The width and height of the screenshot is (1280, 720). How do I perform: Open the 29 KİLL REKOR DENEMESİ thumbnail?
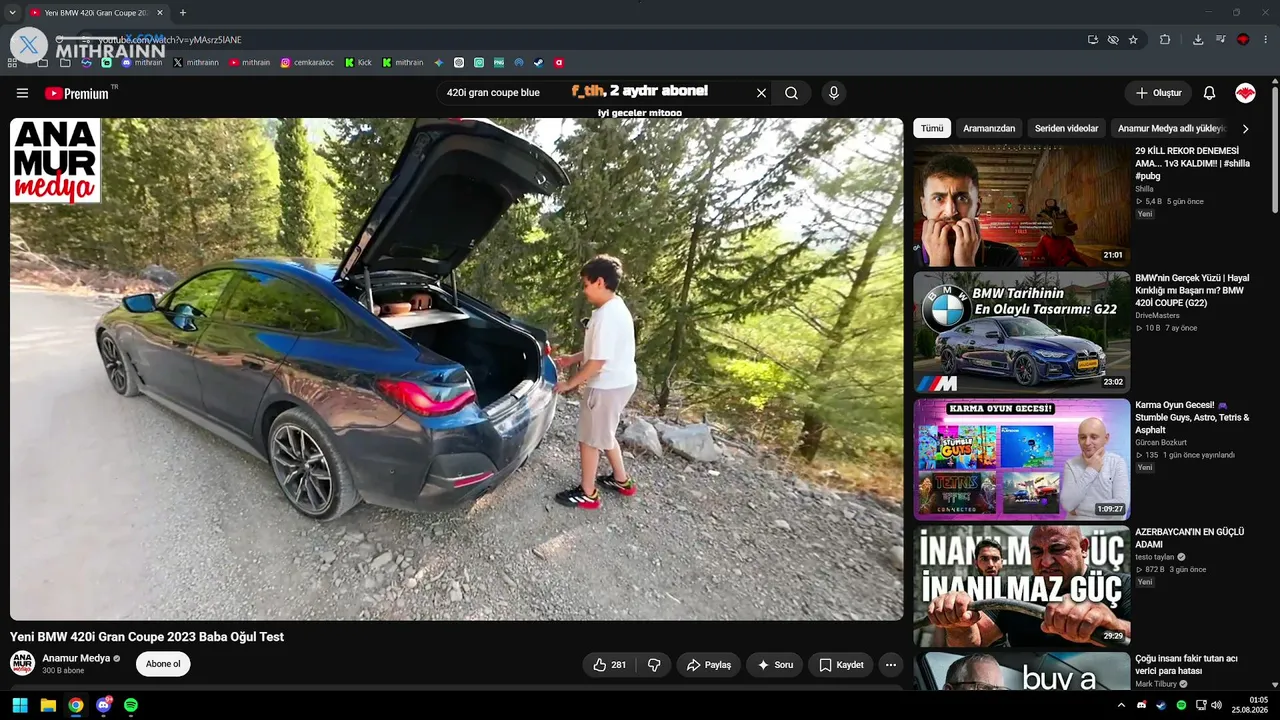[1021, 205]
